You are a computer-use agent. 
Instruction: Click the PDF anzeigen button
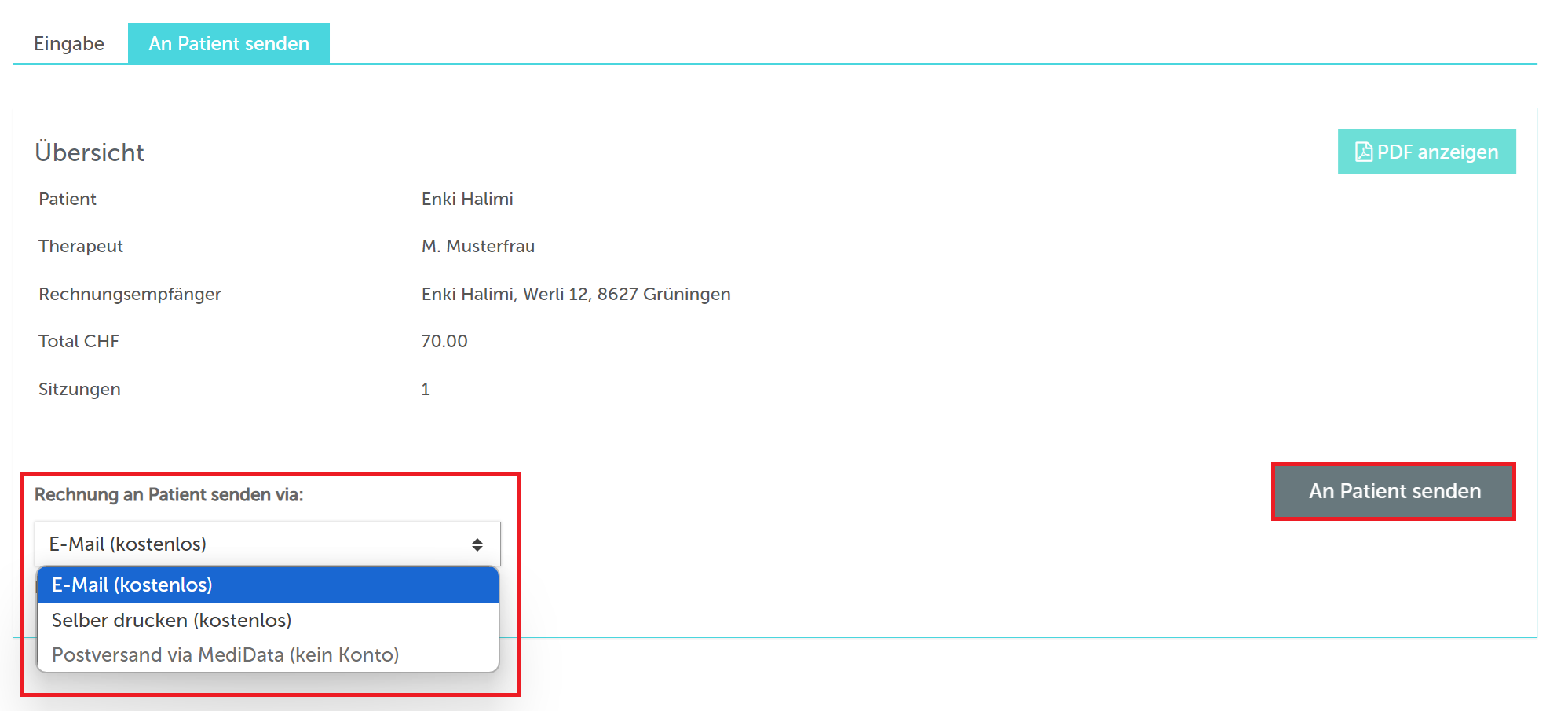tap(1427, 152)
